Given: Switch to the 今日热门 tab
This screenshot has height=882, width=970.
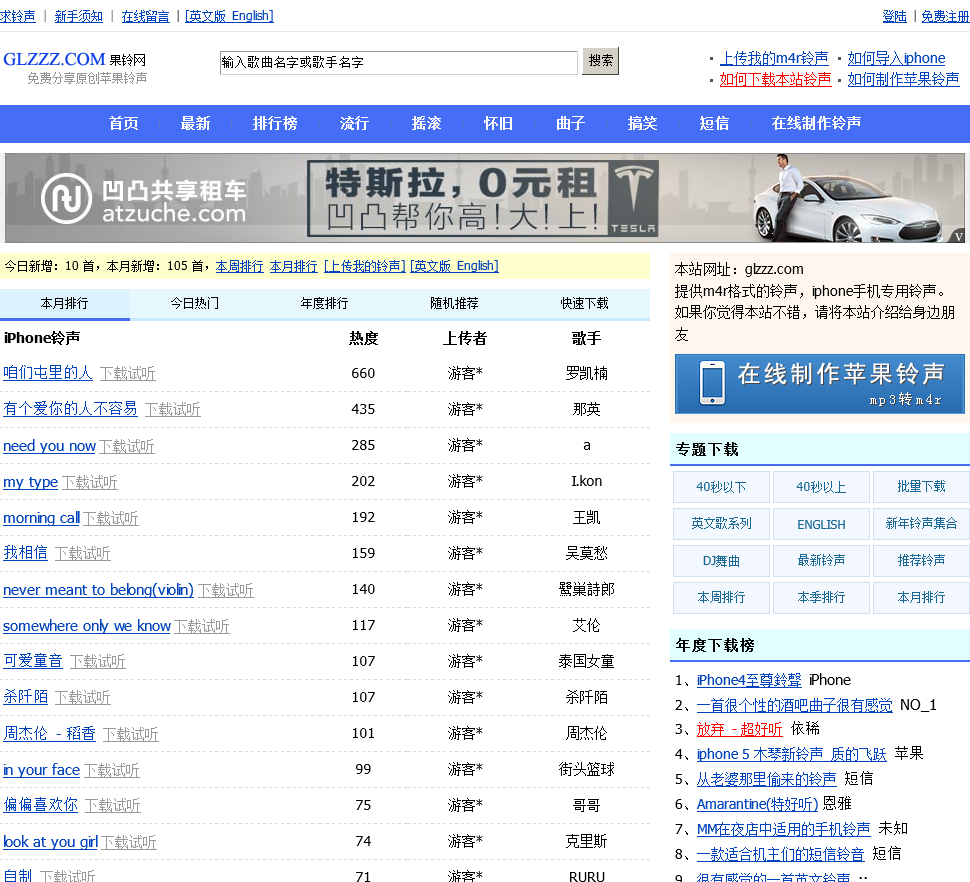Looking at the screenshot, I should point(194,303).
